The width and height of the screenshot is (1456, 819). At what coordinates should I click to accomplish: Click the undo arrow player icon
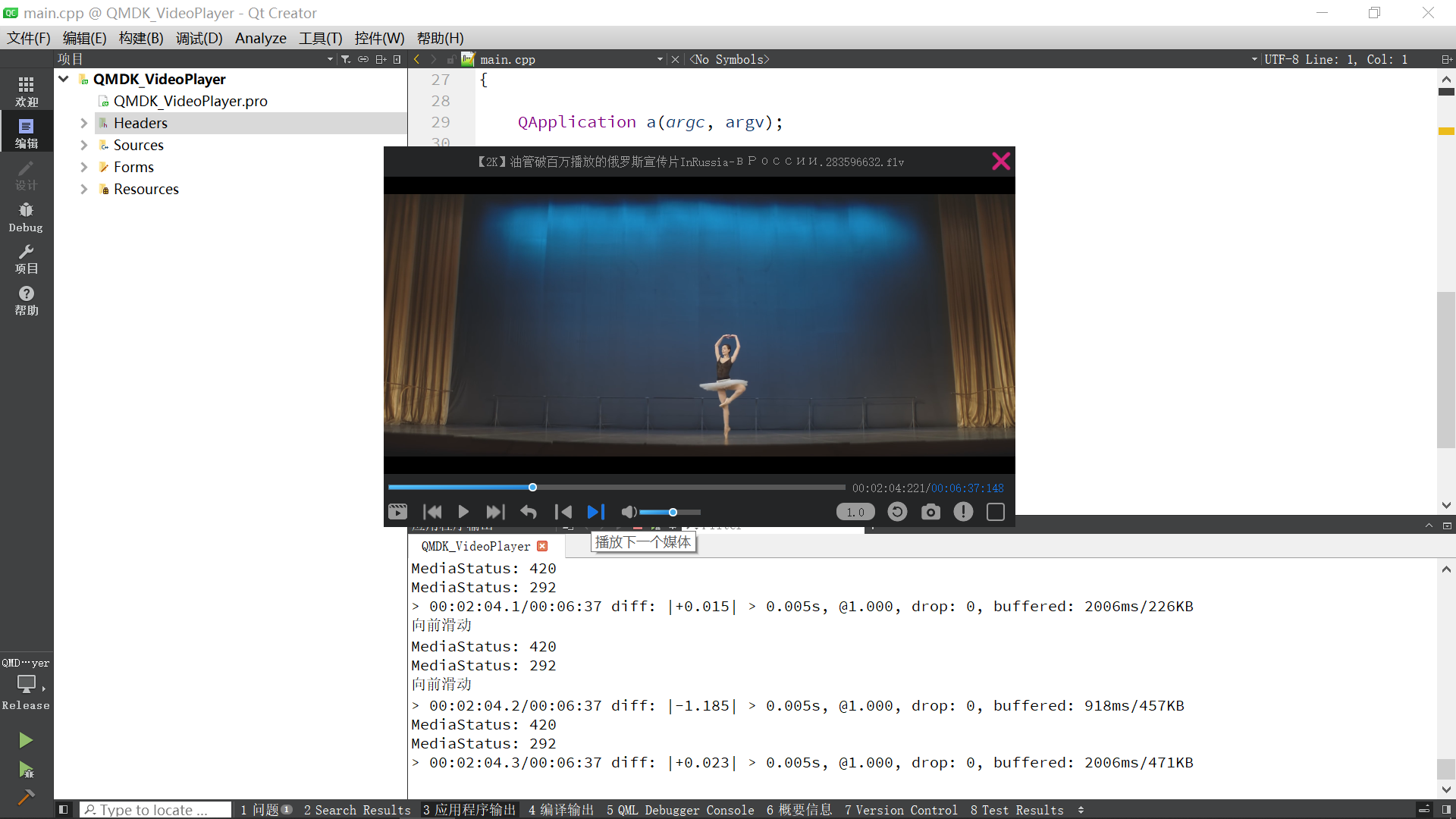tap(529, 512)
